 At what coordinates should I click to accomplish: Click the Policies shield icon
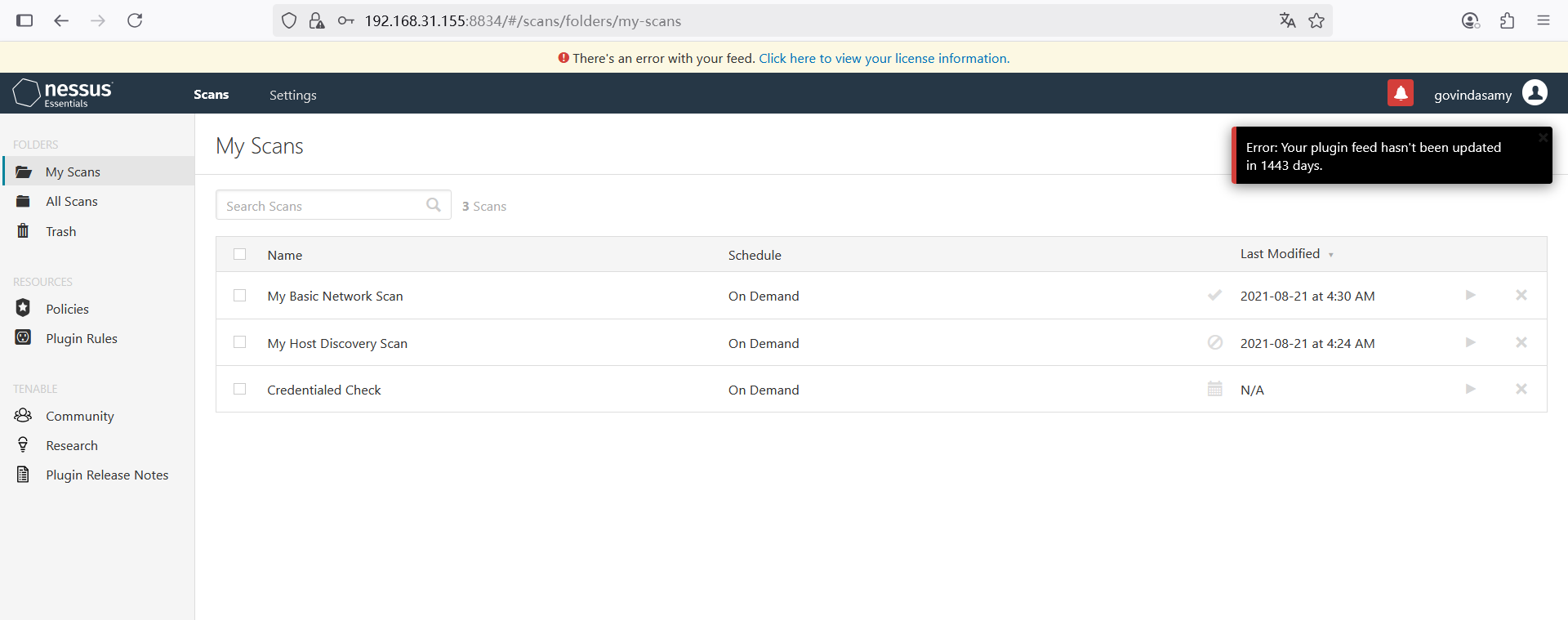(23, 308)
